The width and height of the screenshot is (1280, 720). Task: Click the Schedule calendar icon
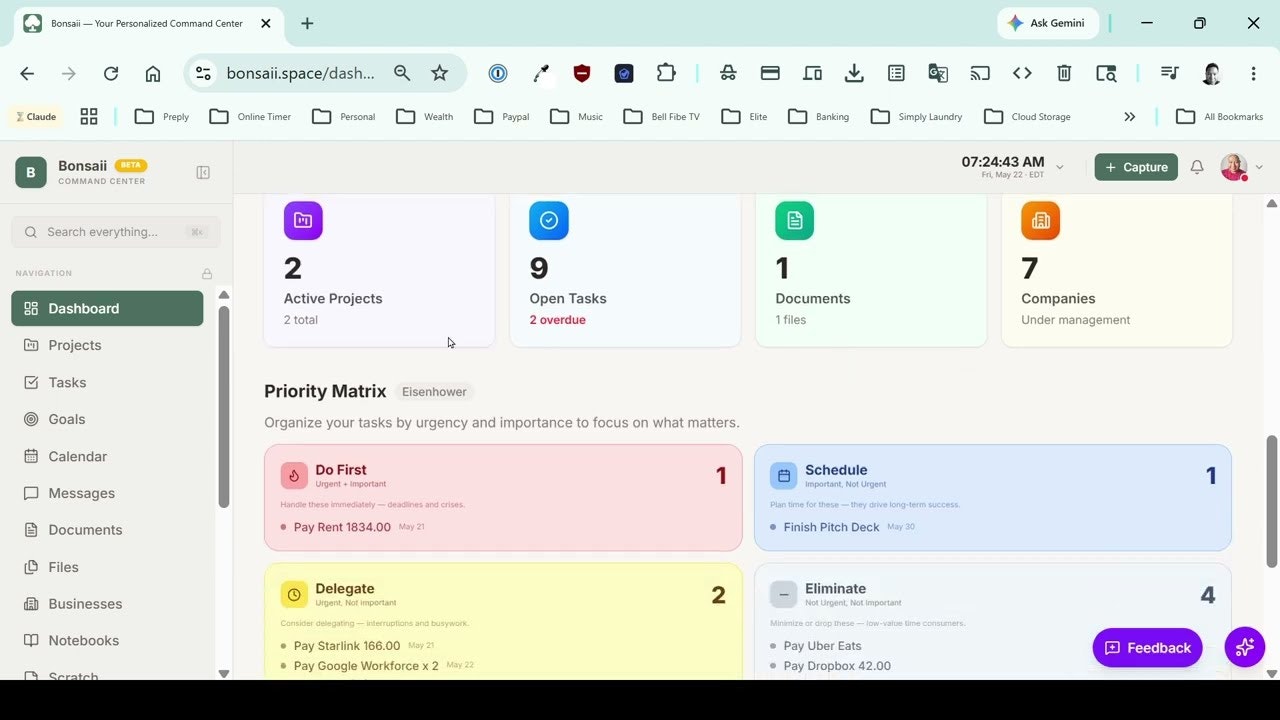click(x=784, y=476)
